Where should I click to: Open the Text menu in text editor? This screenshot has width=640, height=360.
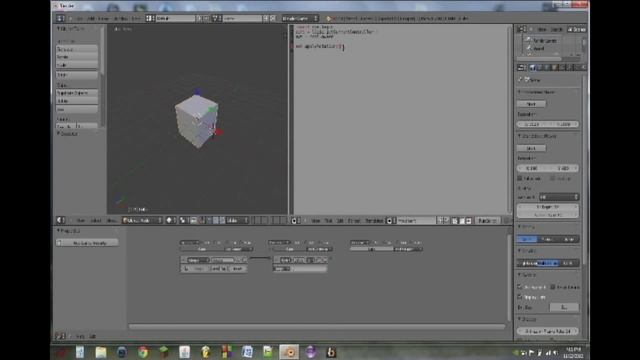[328, 221]
